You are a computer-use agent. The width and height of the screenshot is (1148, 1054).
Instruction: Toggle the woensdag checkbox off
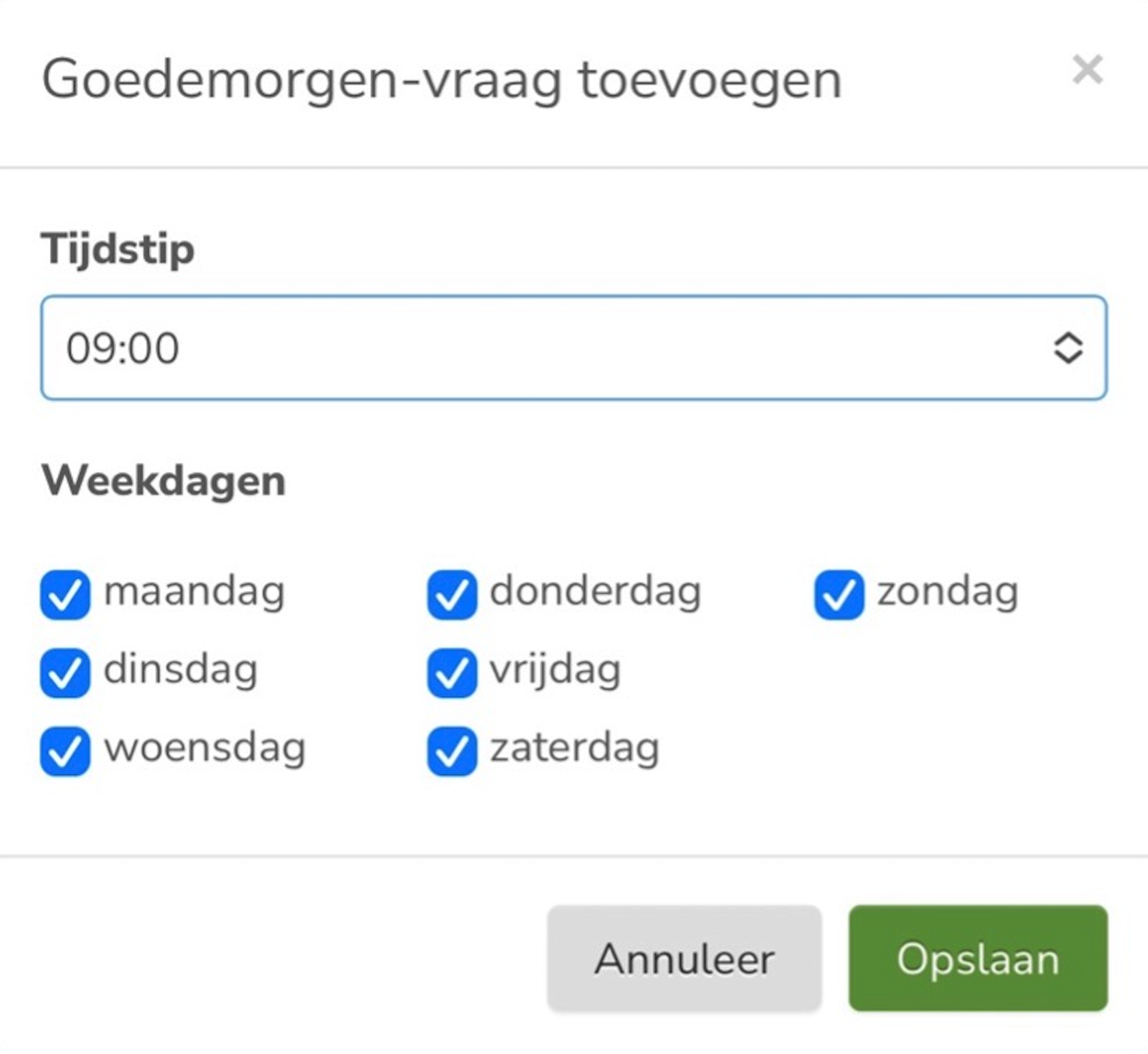tap(65, 751)
